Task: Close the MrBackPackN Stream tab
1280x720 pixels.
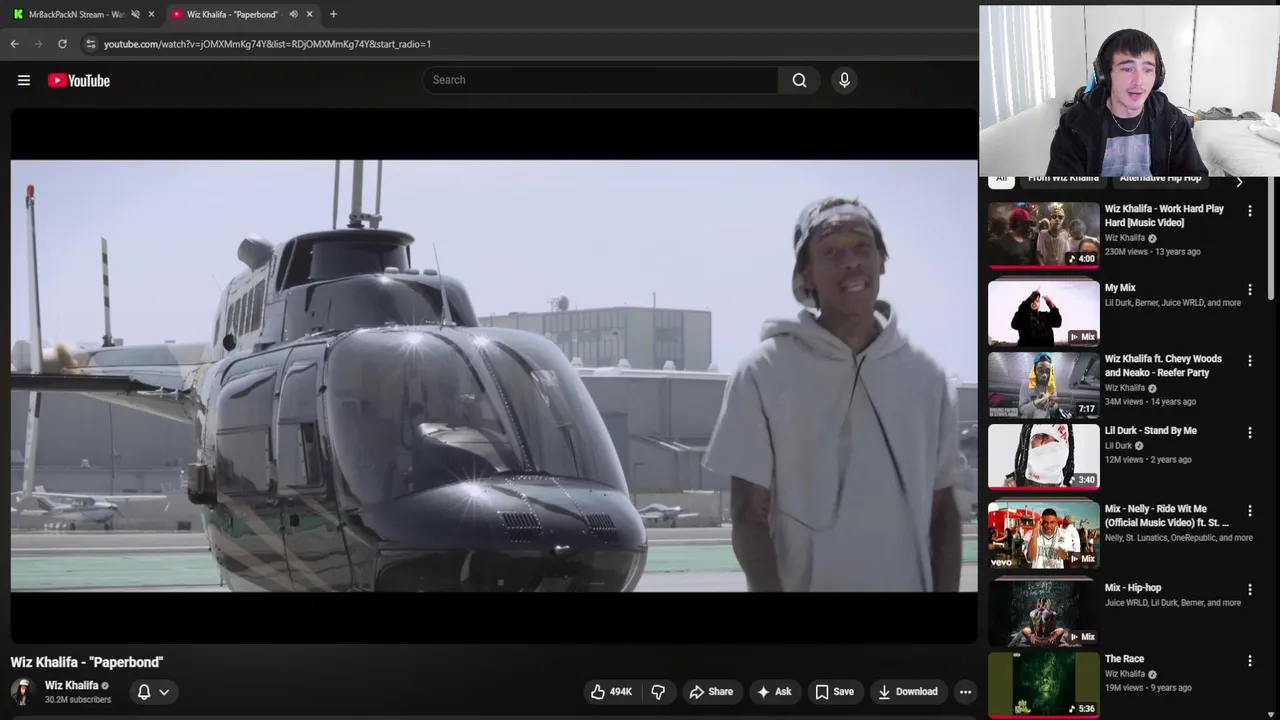Action: (151, 14)
